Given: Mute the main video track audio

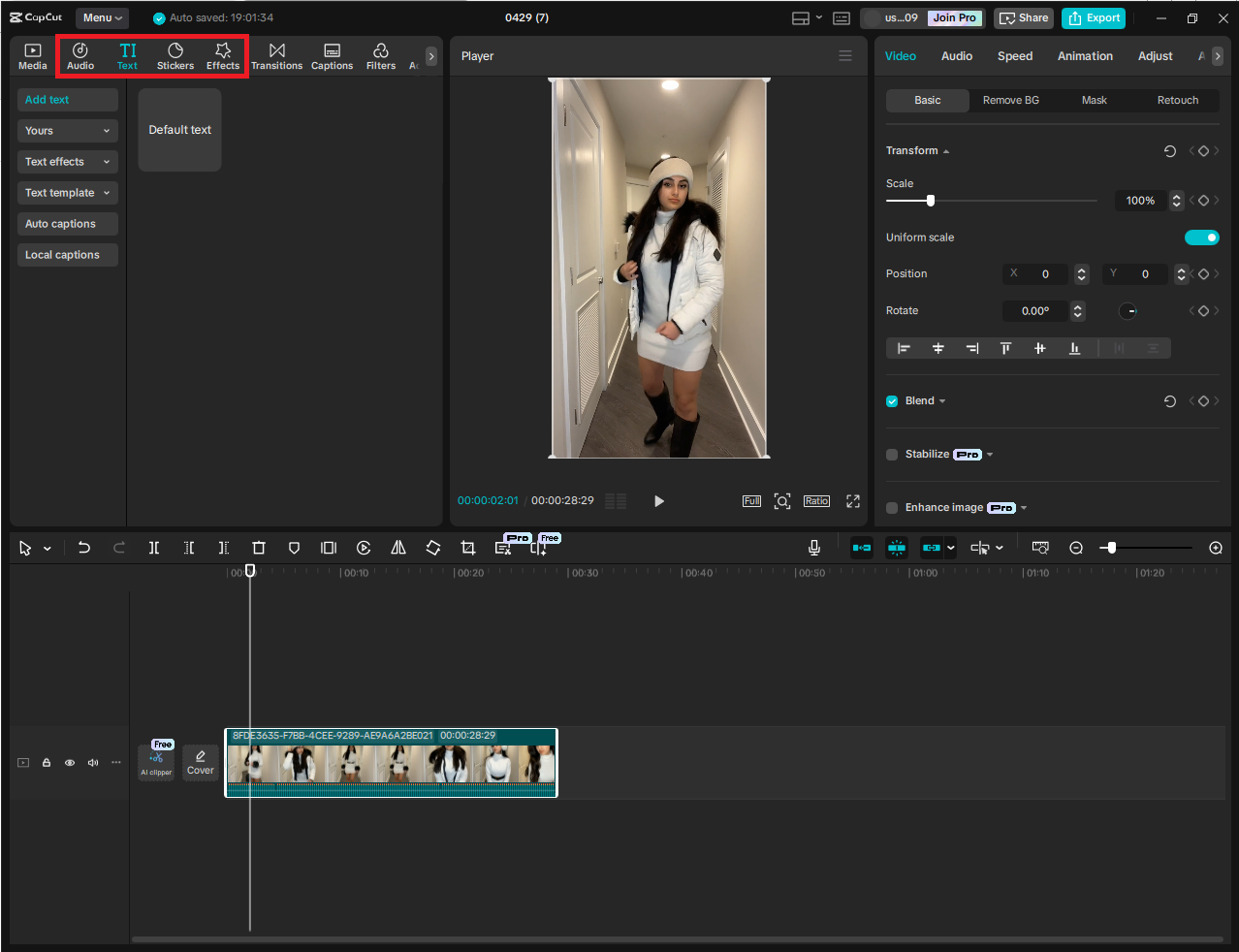Looking at the screenshot, I should (93, 763).
